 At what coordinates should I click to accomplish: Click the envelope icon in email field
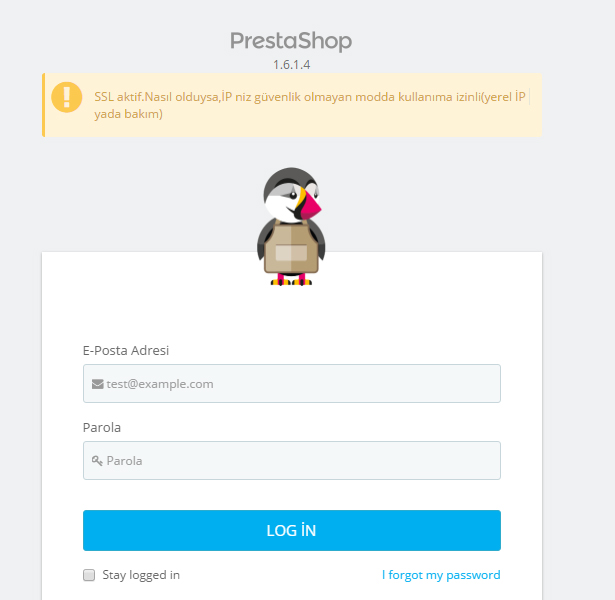[97, 384]
